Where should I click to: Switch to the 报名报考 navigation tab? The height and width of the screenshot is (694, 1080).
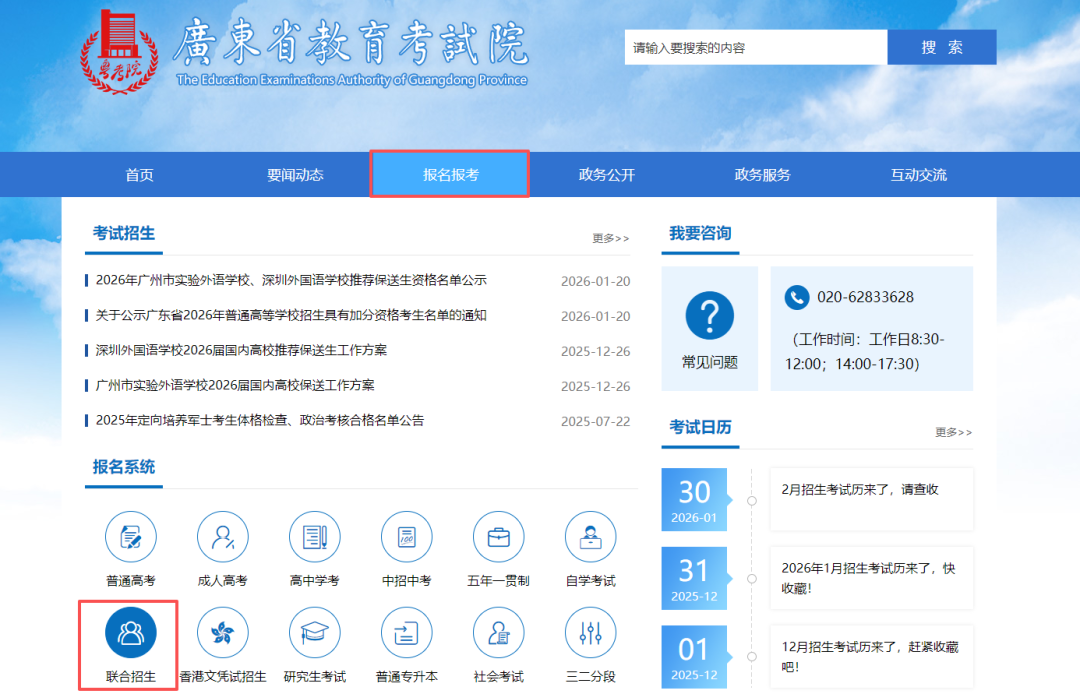point(450,175)
